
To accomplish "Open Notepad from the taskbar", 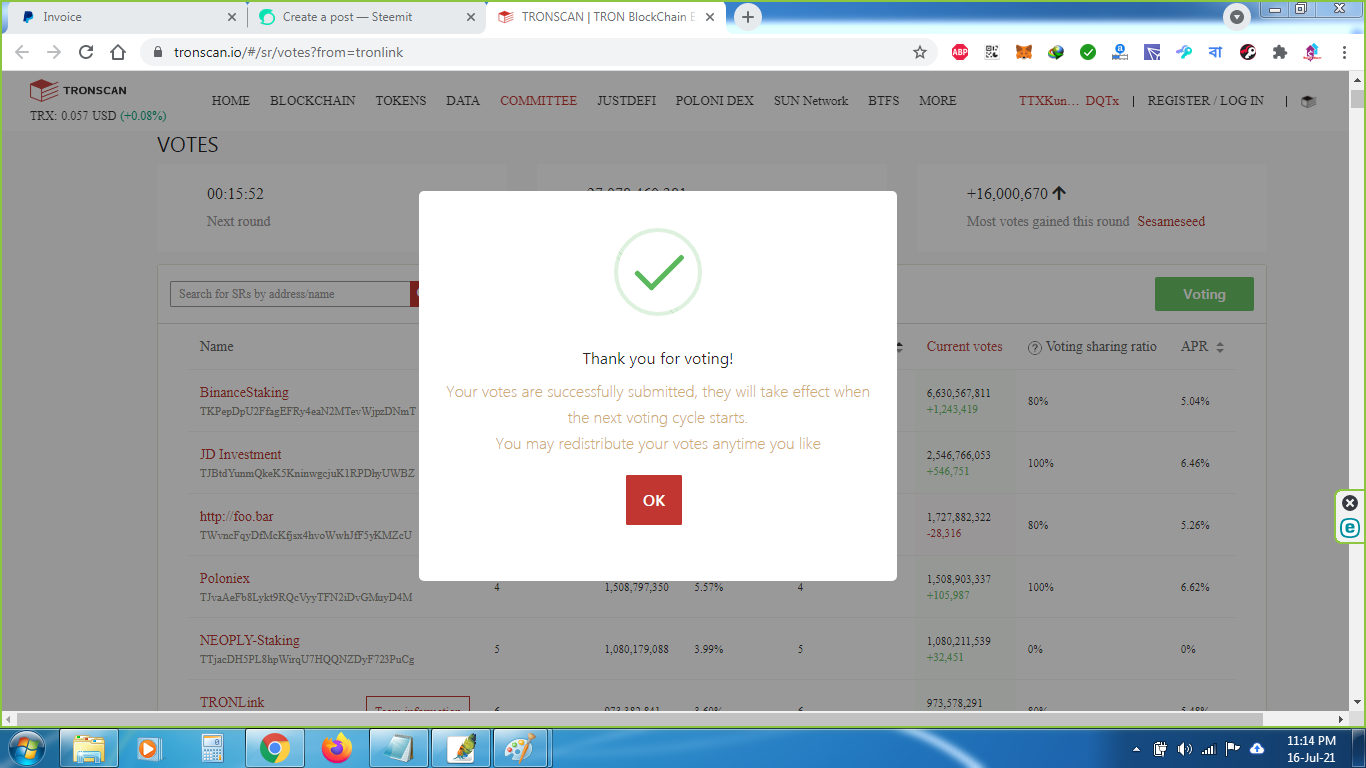I will 399,748.
